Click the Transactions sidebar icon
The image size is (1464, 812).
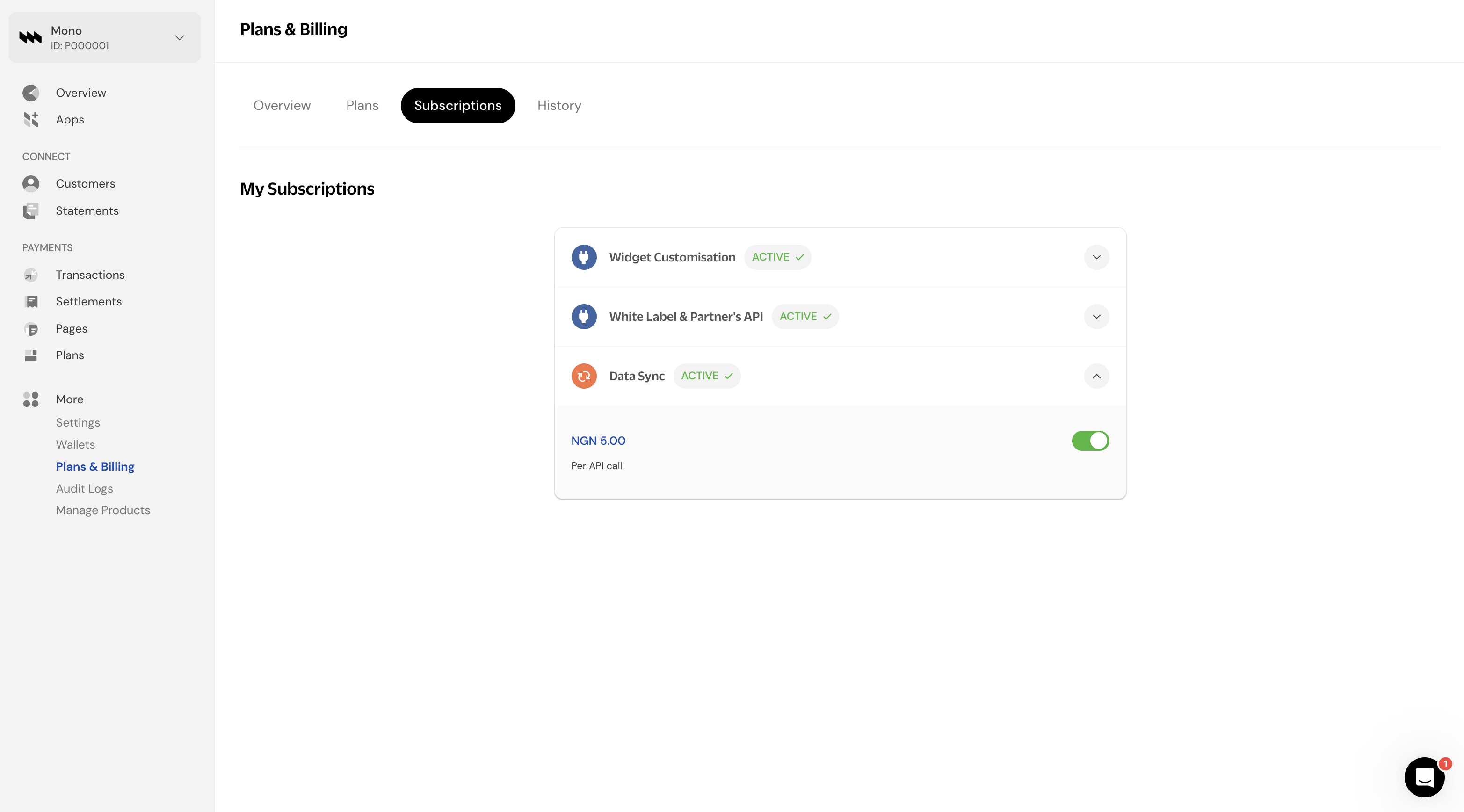point(31,275)
